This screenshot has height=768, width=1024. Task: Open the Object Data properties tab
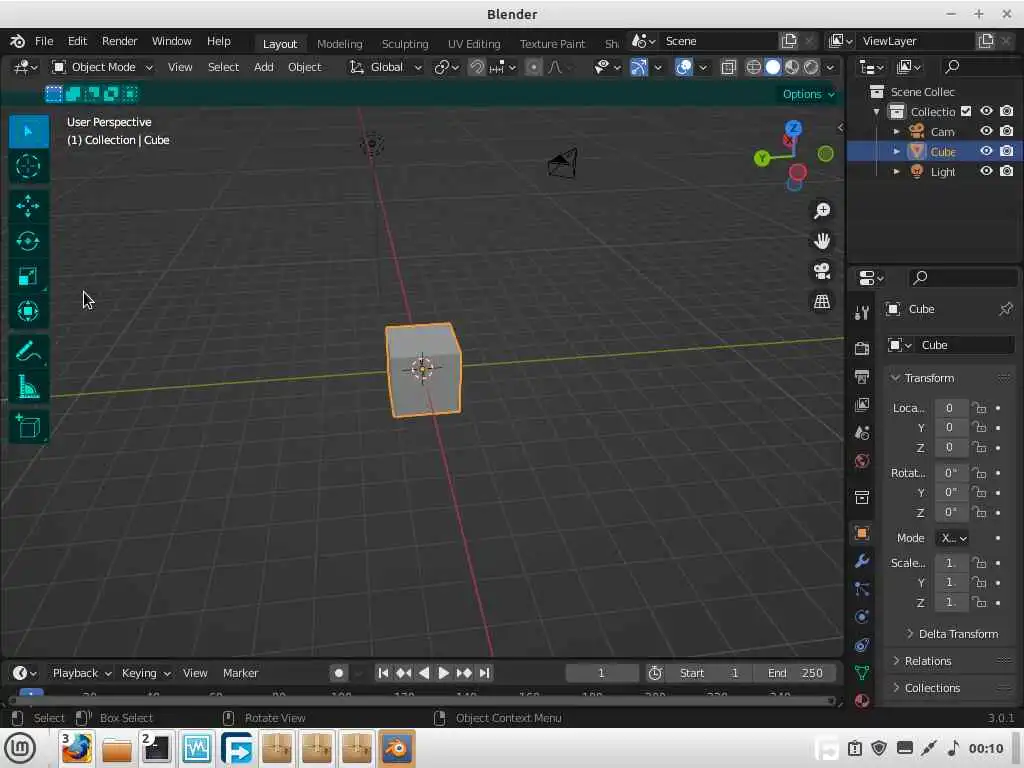[x=862, y=673]
